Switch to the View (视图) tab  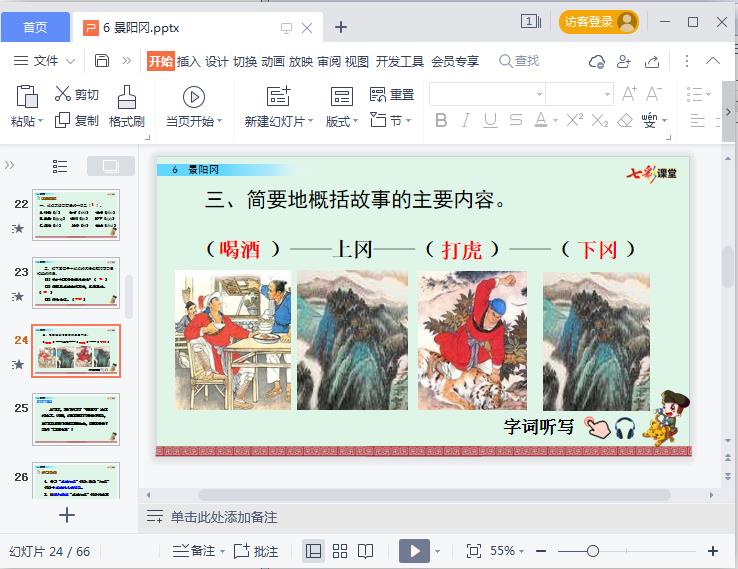pyautogui.click(x=357, y=61)
